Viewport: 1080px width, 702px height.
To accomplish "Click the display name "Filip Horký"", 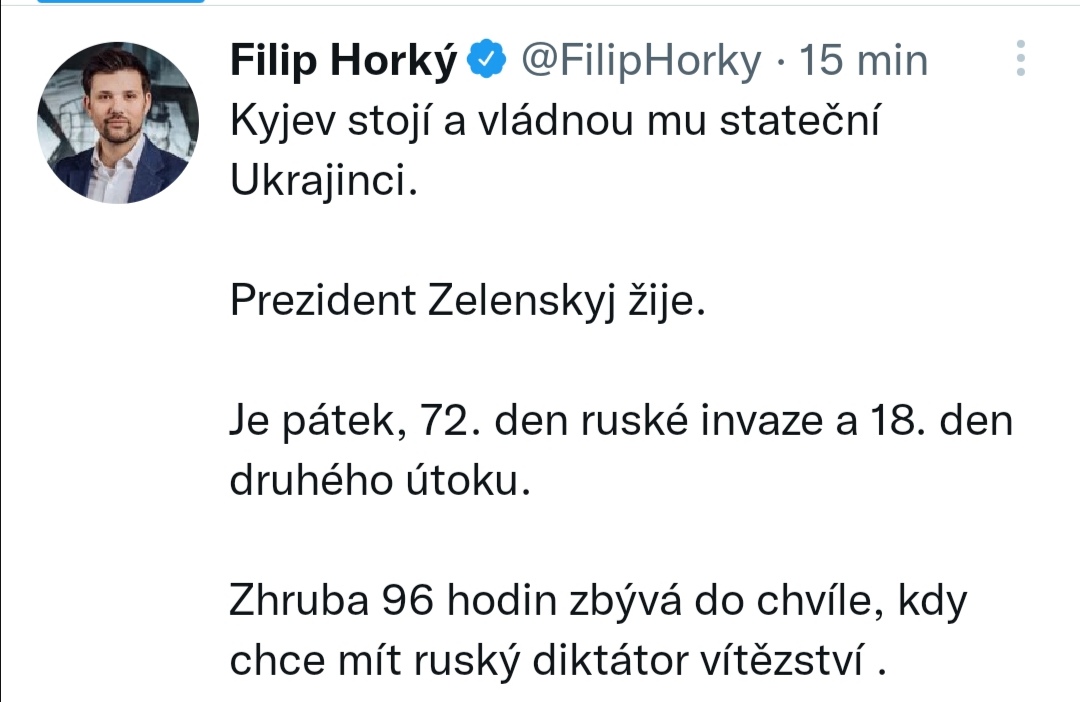I will pos(343,62).
